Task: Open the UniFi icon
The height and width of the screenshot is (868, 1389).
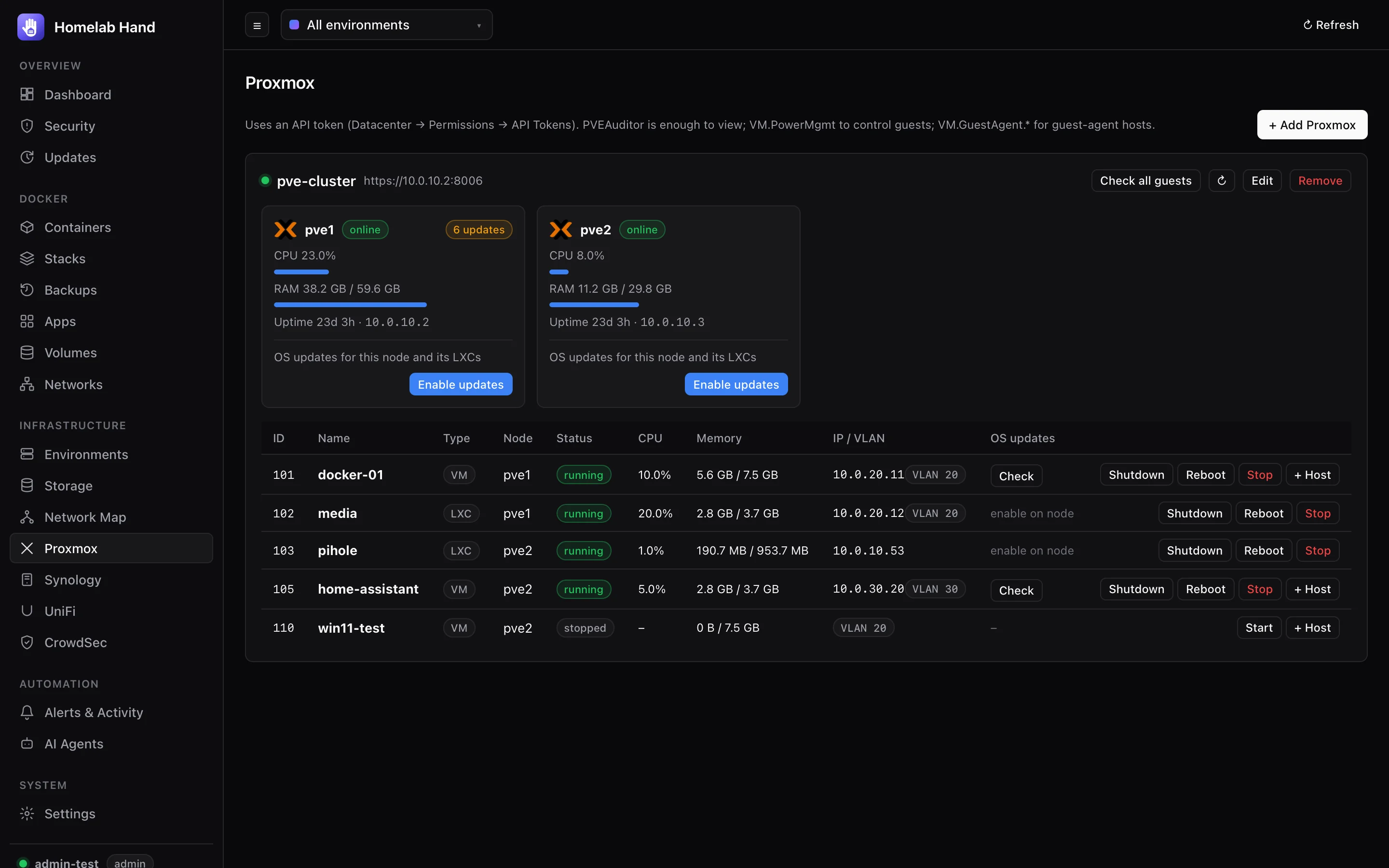Action: click(27, 611)
